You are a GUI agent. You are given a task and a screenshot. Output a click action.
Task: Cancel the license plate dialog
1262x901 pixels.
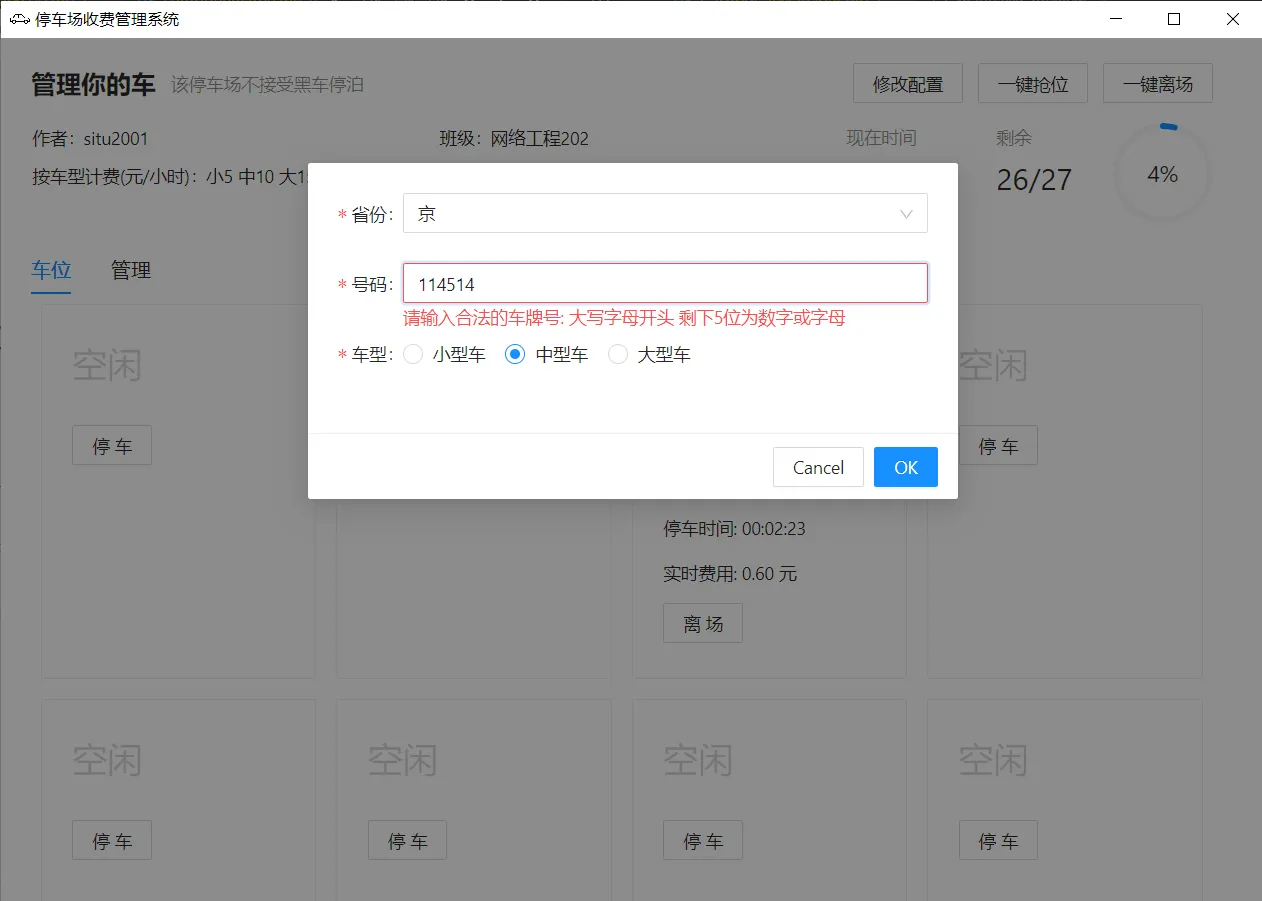818,467
